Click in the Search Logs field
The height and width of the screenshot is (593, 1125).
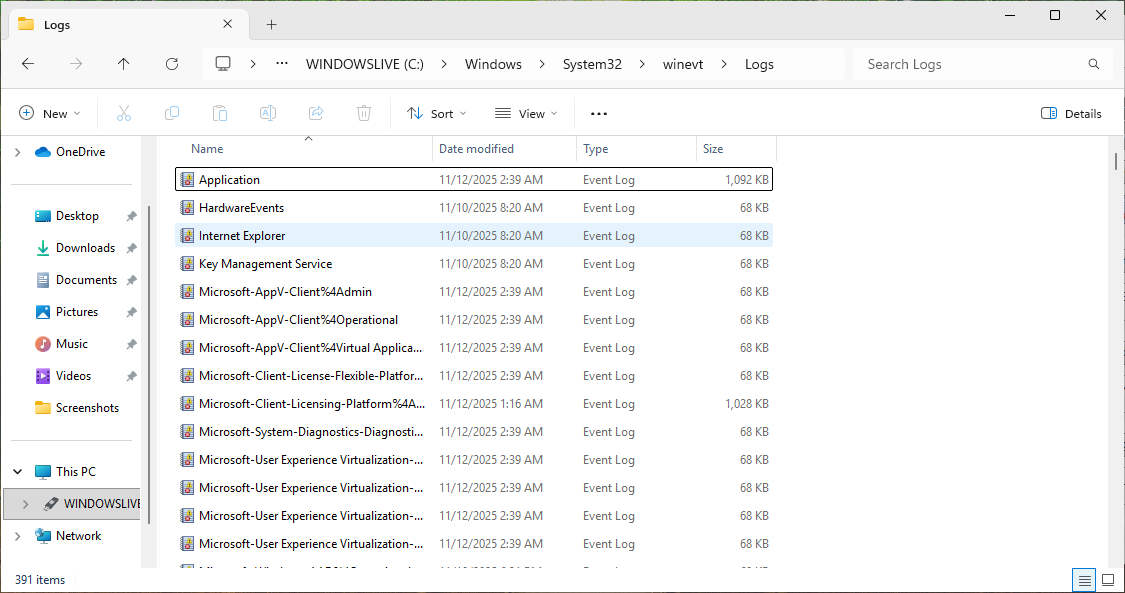[970, 64]
